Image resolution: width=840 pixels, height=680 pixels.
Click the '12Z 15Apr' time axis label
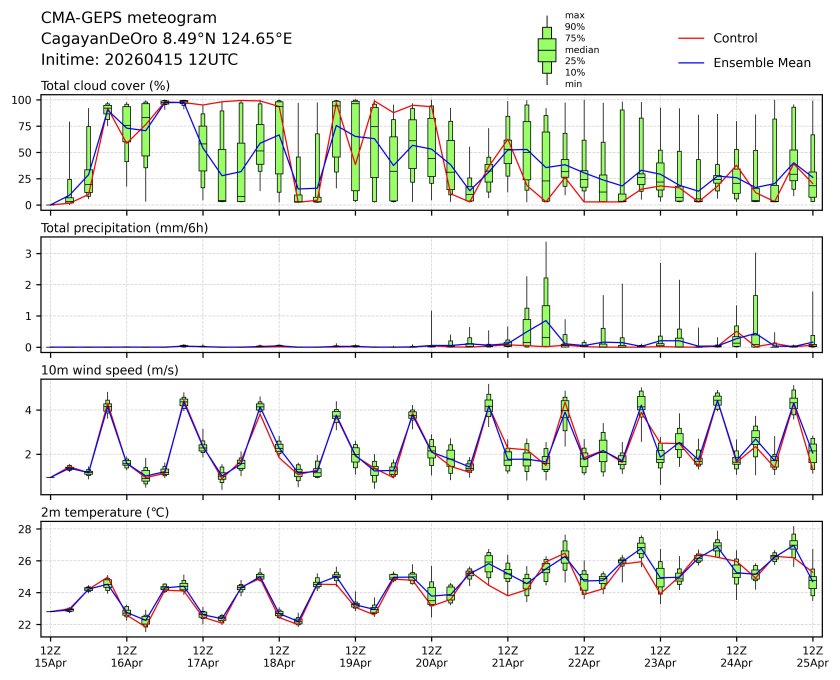coord(50,656)
